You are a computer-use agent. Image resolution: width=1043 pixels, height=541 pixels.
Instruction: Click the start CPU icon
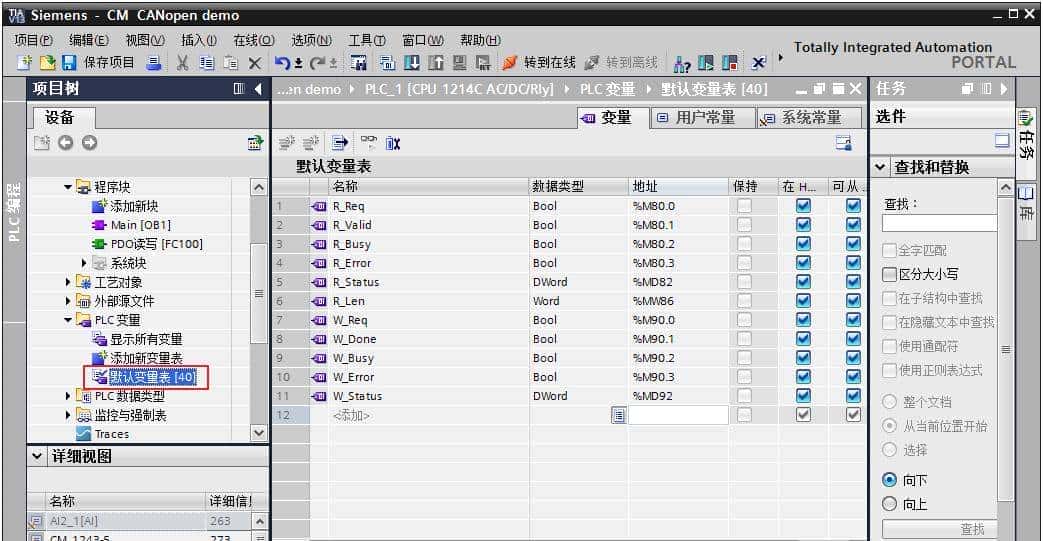(706, 63)
